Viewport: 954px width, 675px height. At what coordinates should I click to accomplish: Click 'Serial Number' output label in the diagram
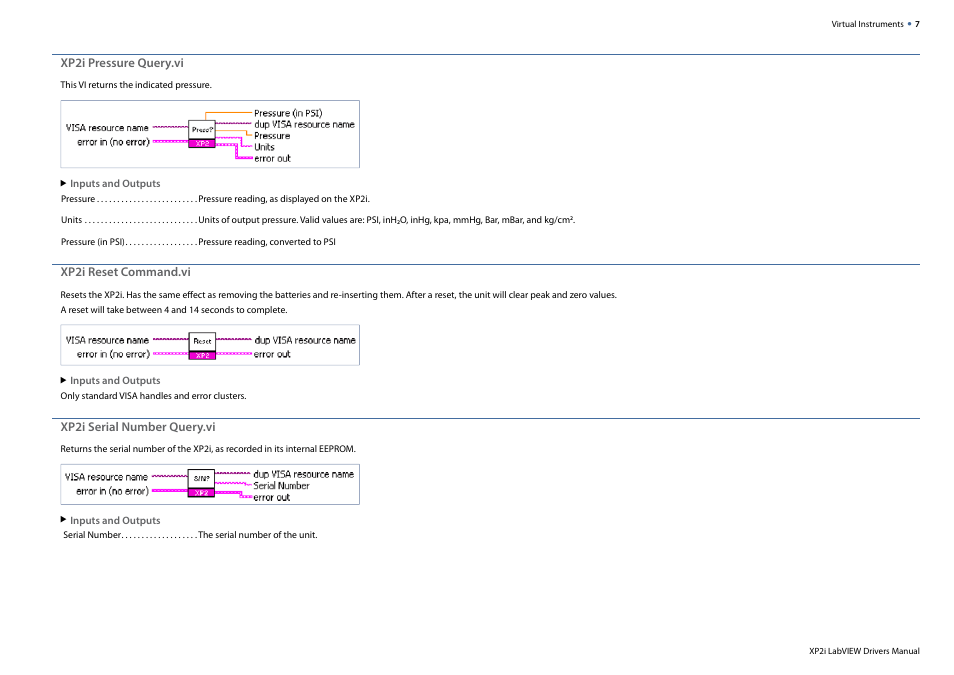(x=281, y=486)
